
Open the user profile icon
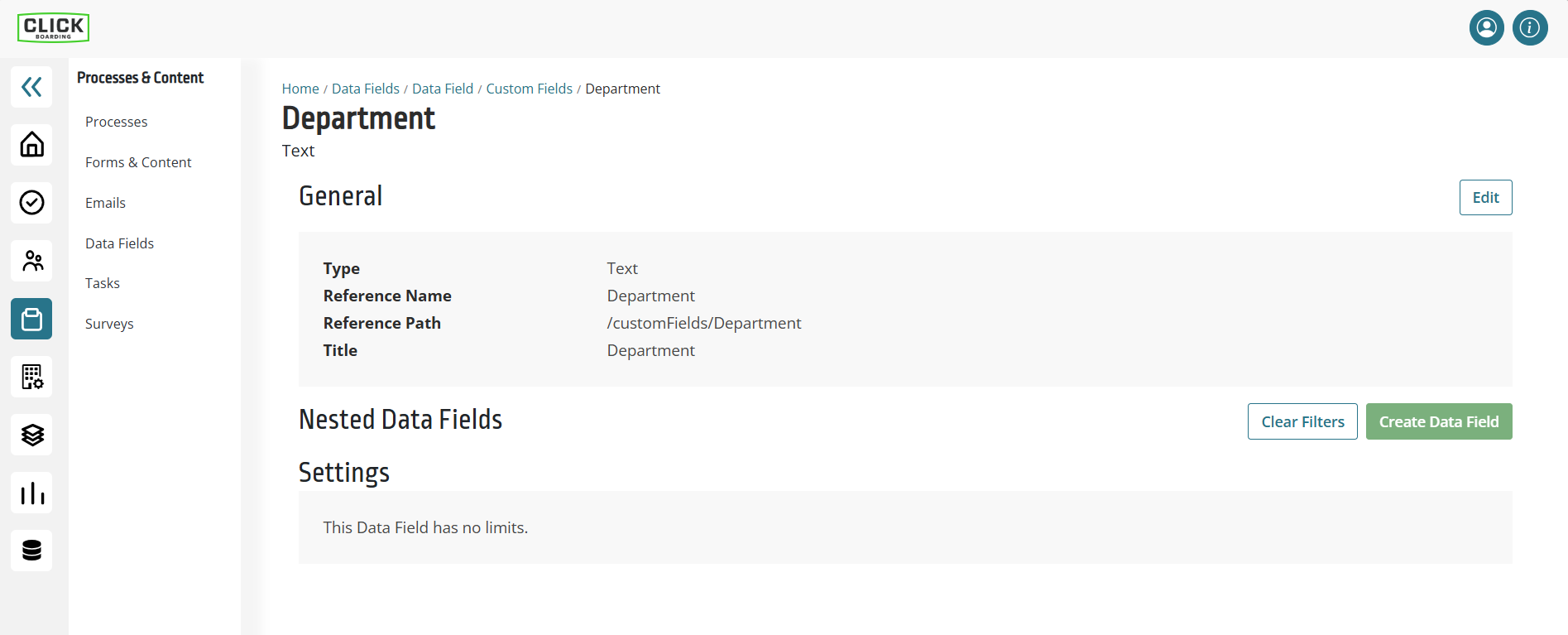pyautogui.click(x=1487, y=28)
